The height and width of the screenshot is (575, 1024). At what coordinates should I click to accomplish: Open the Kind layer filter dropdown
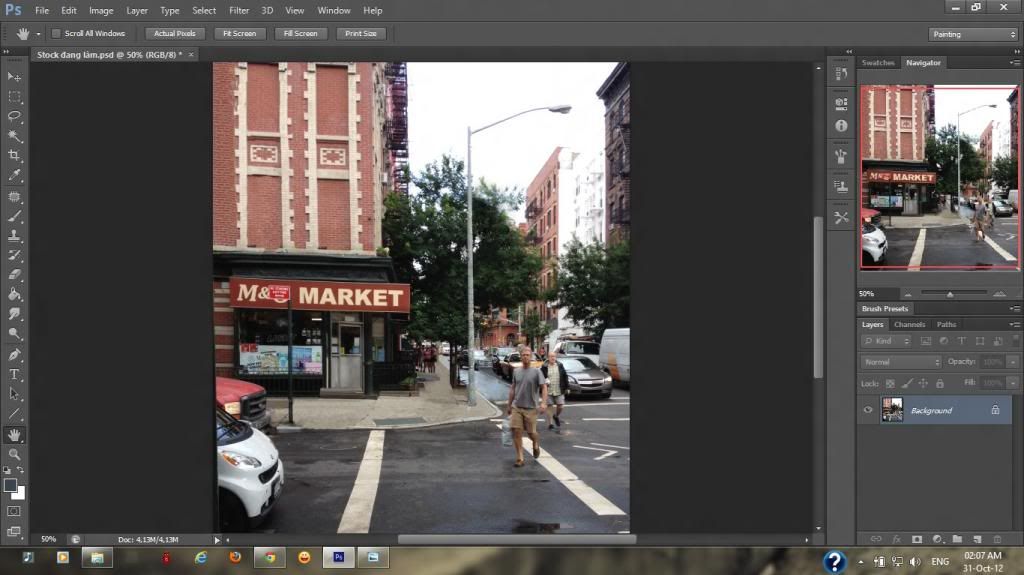(886, 341)
